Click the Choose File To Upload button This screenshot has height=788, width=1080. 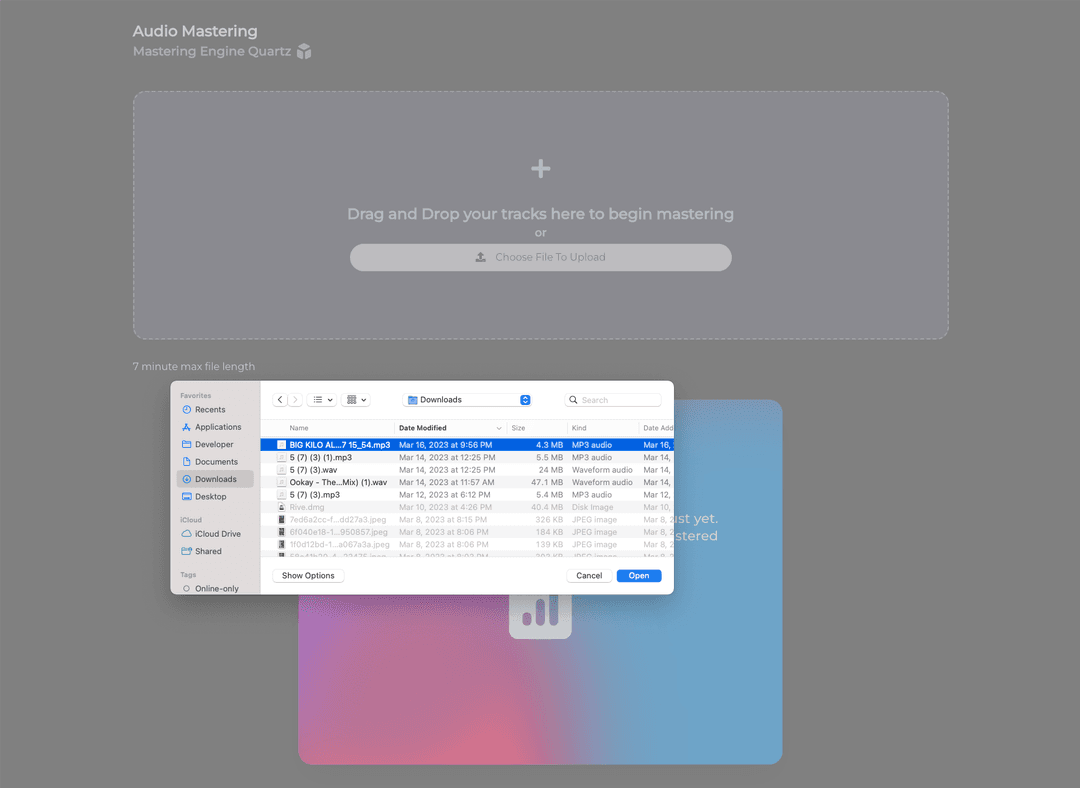tap(540, 257)
